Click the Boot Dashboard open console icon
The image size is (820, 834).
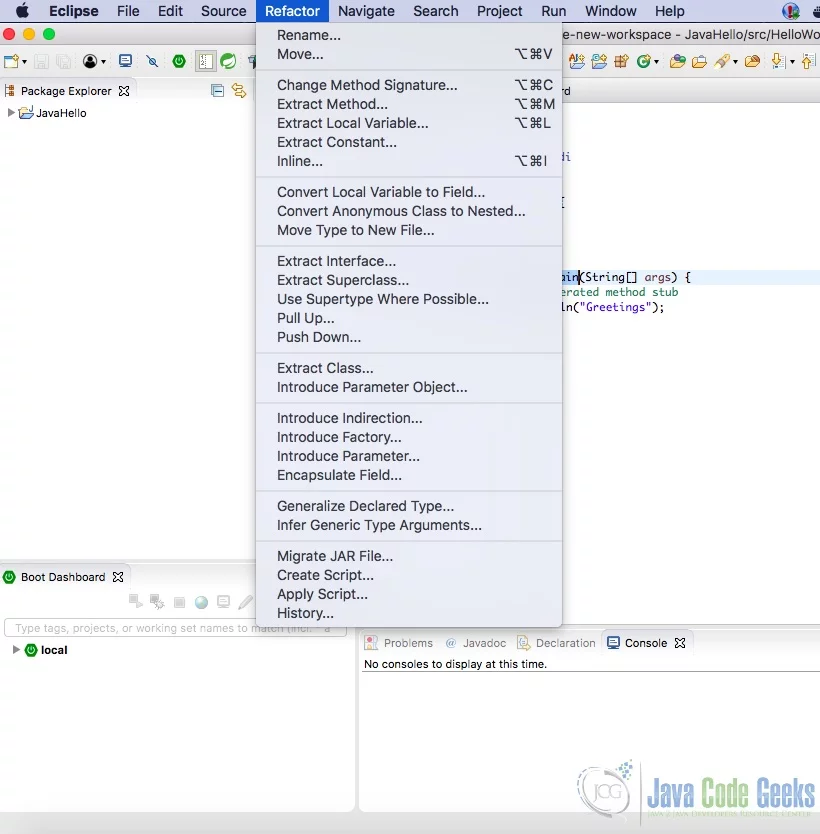(223, 602)
